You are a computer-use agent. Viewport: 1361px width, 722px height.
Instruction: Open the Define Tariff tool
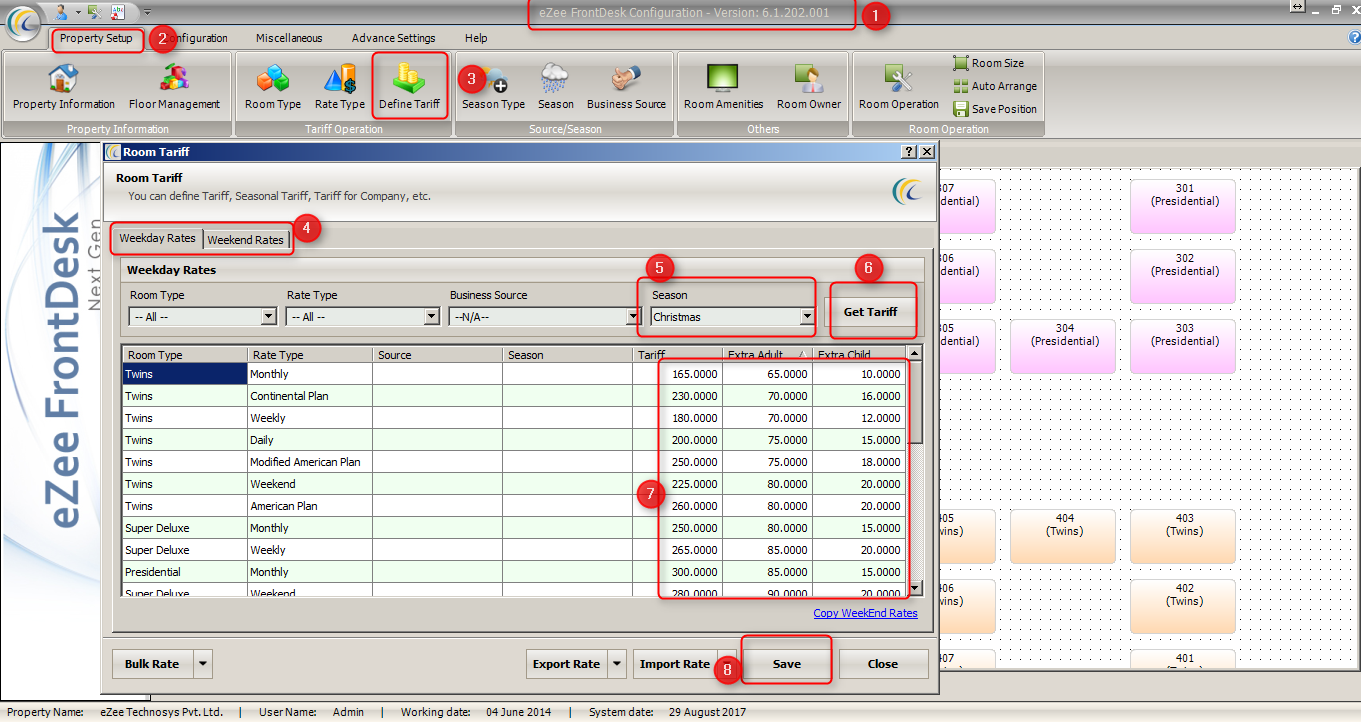(409, 87)
